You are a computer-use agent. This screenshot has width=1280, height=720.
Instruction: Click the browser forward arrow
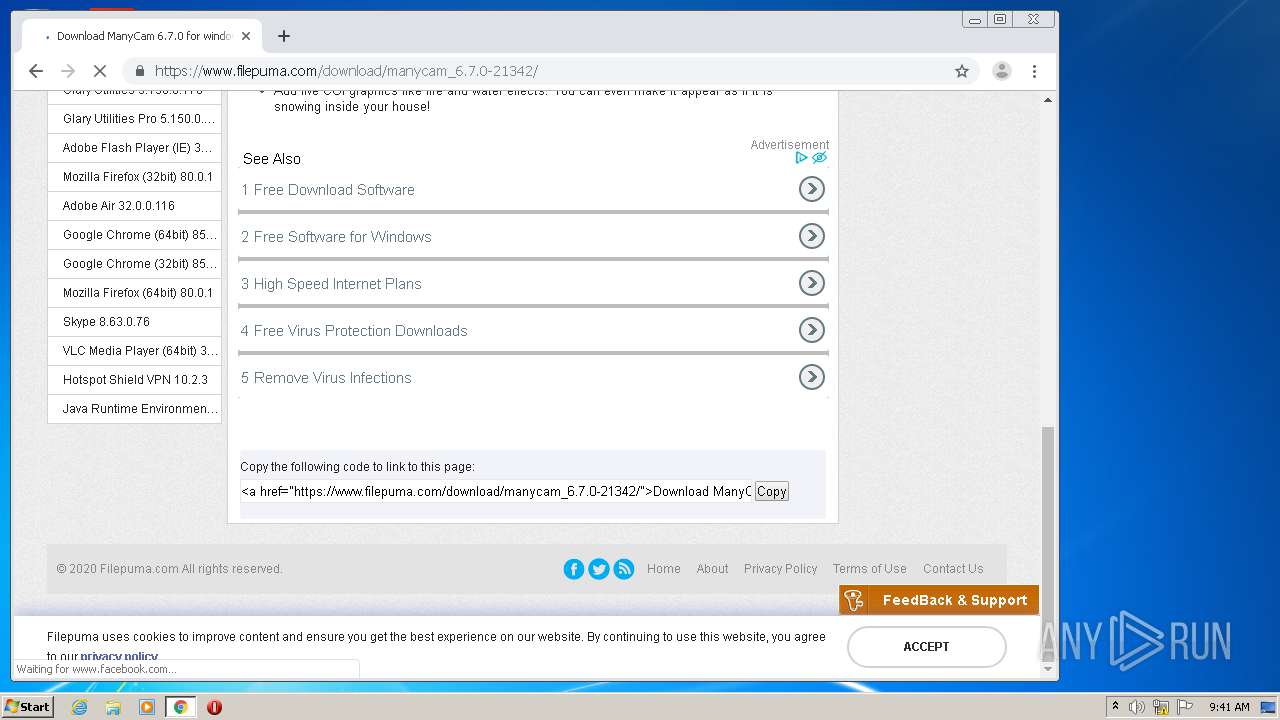point(68,71)
